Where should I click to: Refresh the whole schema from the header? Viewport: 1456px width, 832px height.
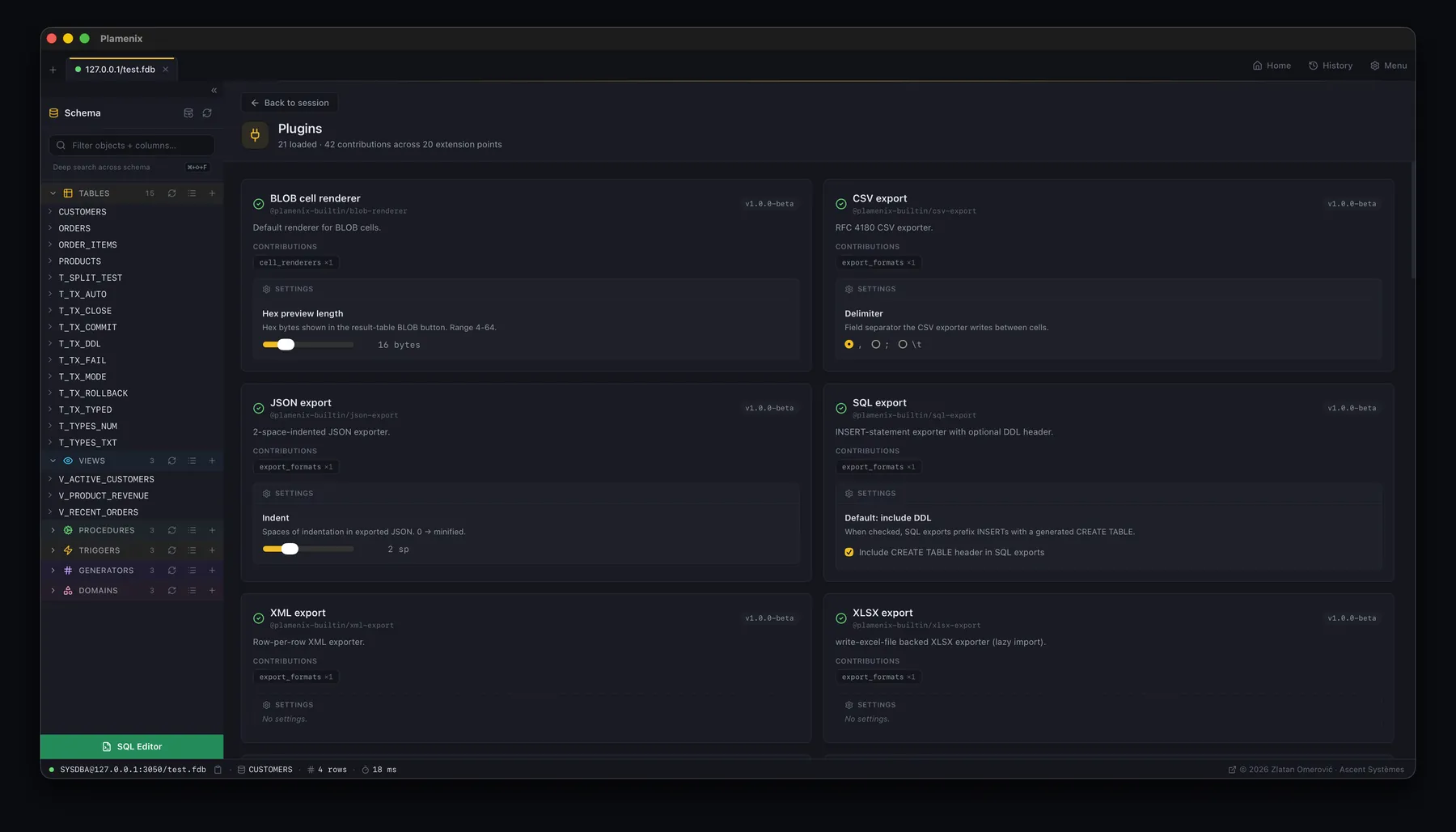207,113
